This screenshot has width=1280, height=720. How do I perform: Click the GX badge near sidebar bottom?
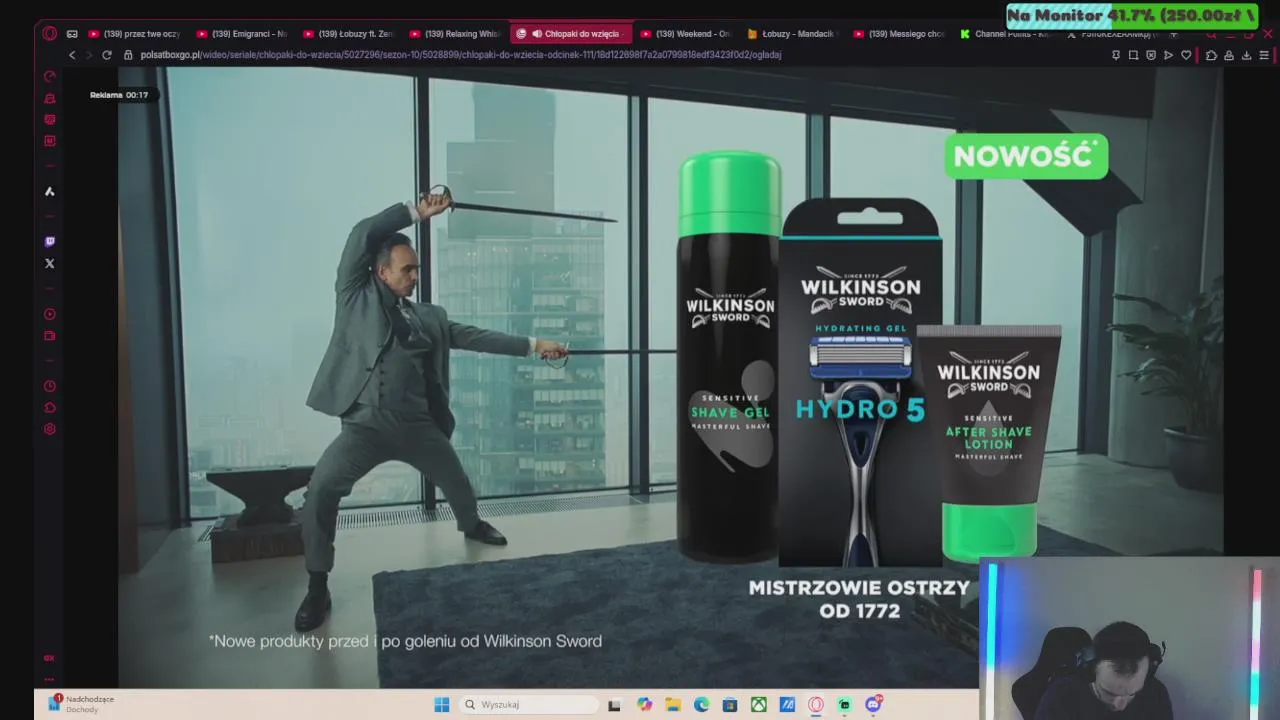coord(49,658)
